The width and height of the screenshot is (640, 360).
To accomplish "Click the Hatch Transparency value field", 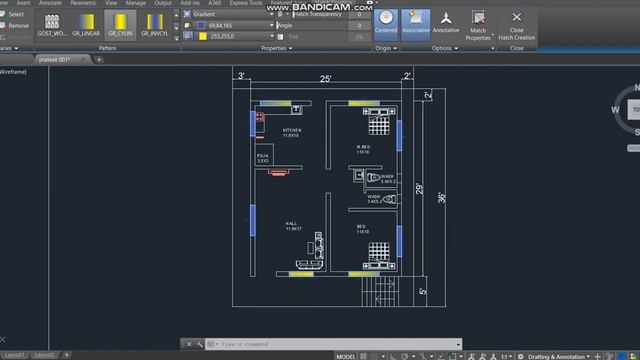I will [x=359, y=14].
